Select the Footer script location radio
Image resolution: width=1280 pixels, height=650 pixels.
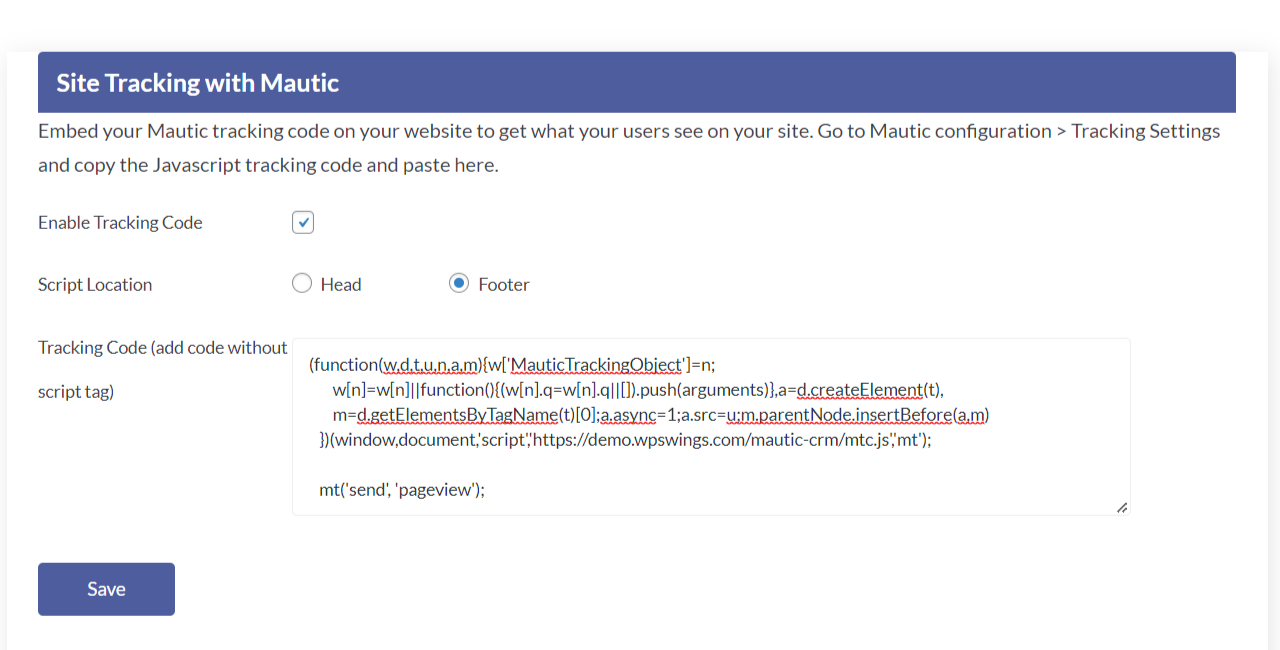click(x=459, y=284)
